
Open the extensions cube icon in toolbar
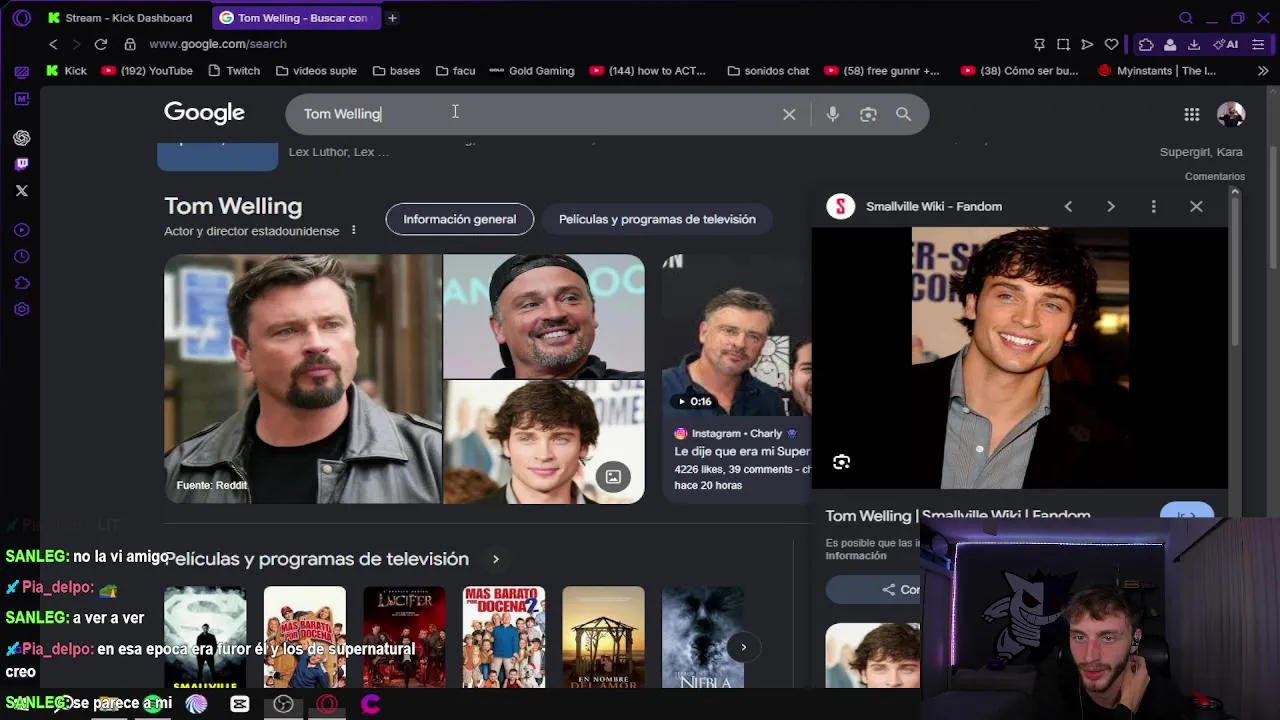pos(1146,44)
